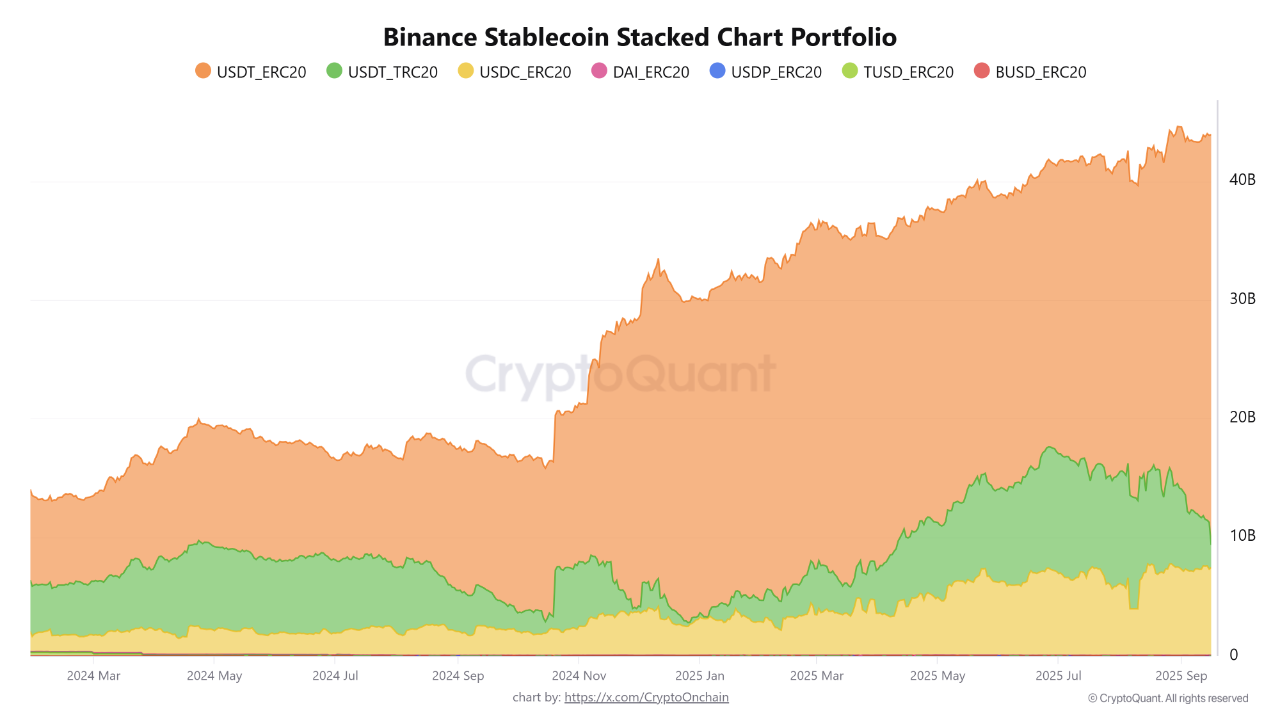Click the 2025 Jan x-axis label
This screenshot has width=1280, height=720.
point(701,676)
